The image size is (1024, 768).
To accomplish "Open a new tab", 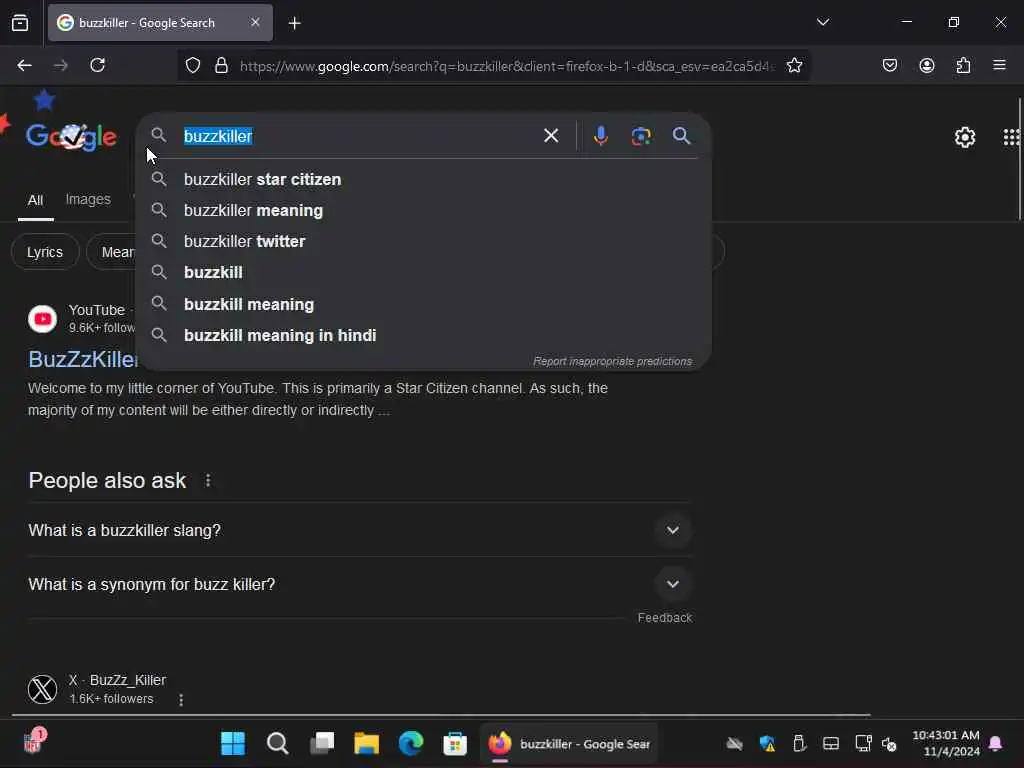I will pos(295,24).
